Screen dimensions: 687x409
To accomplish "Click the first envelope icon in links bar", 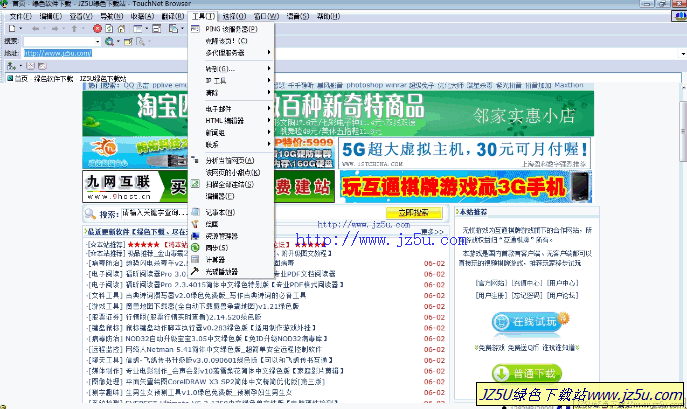I will tap(30, 66).
